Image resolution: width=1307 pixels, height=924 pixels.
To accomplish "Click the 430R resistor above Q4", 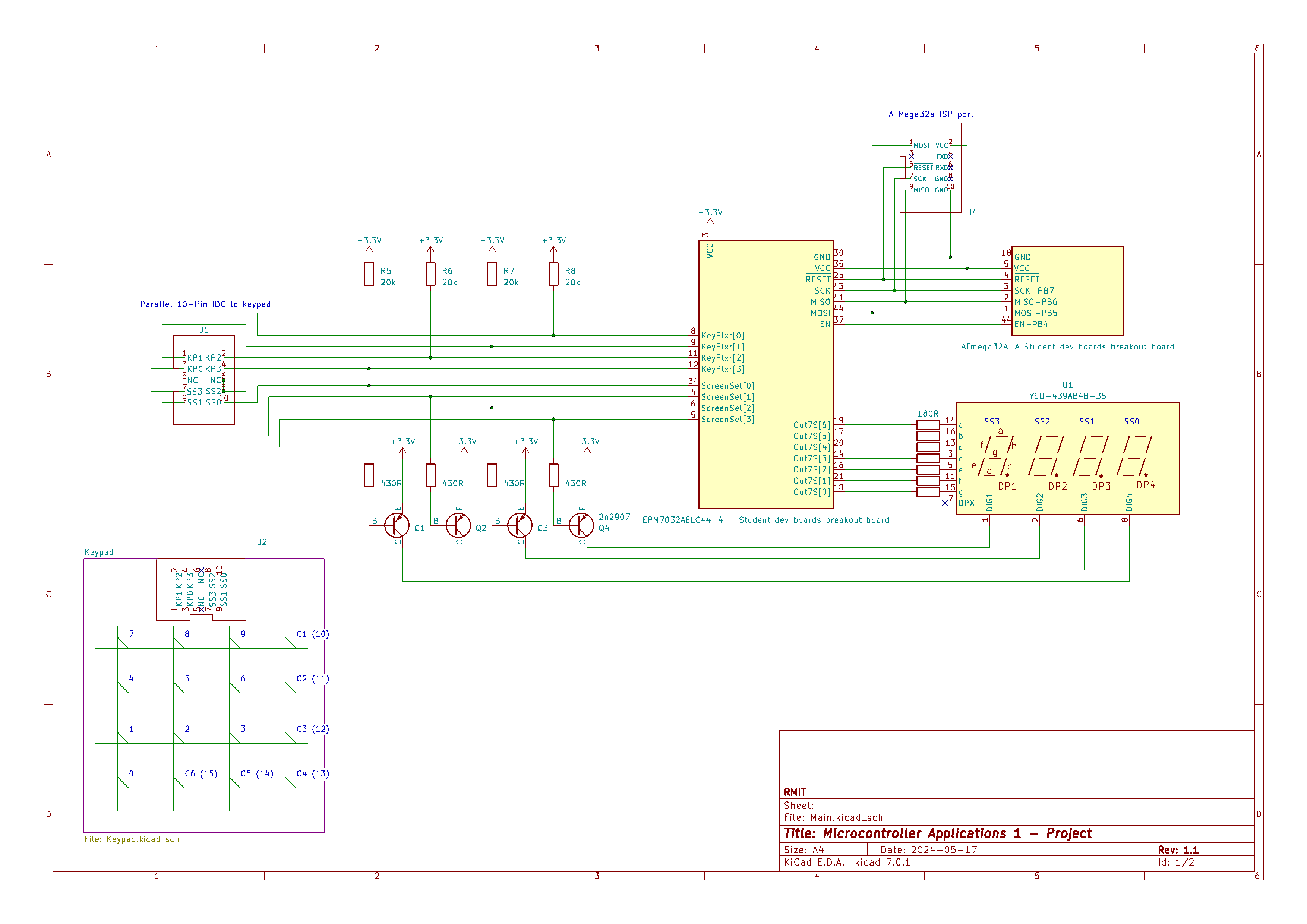I will coord(553,475).
